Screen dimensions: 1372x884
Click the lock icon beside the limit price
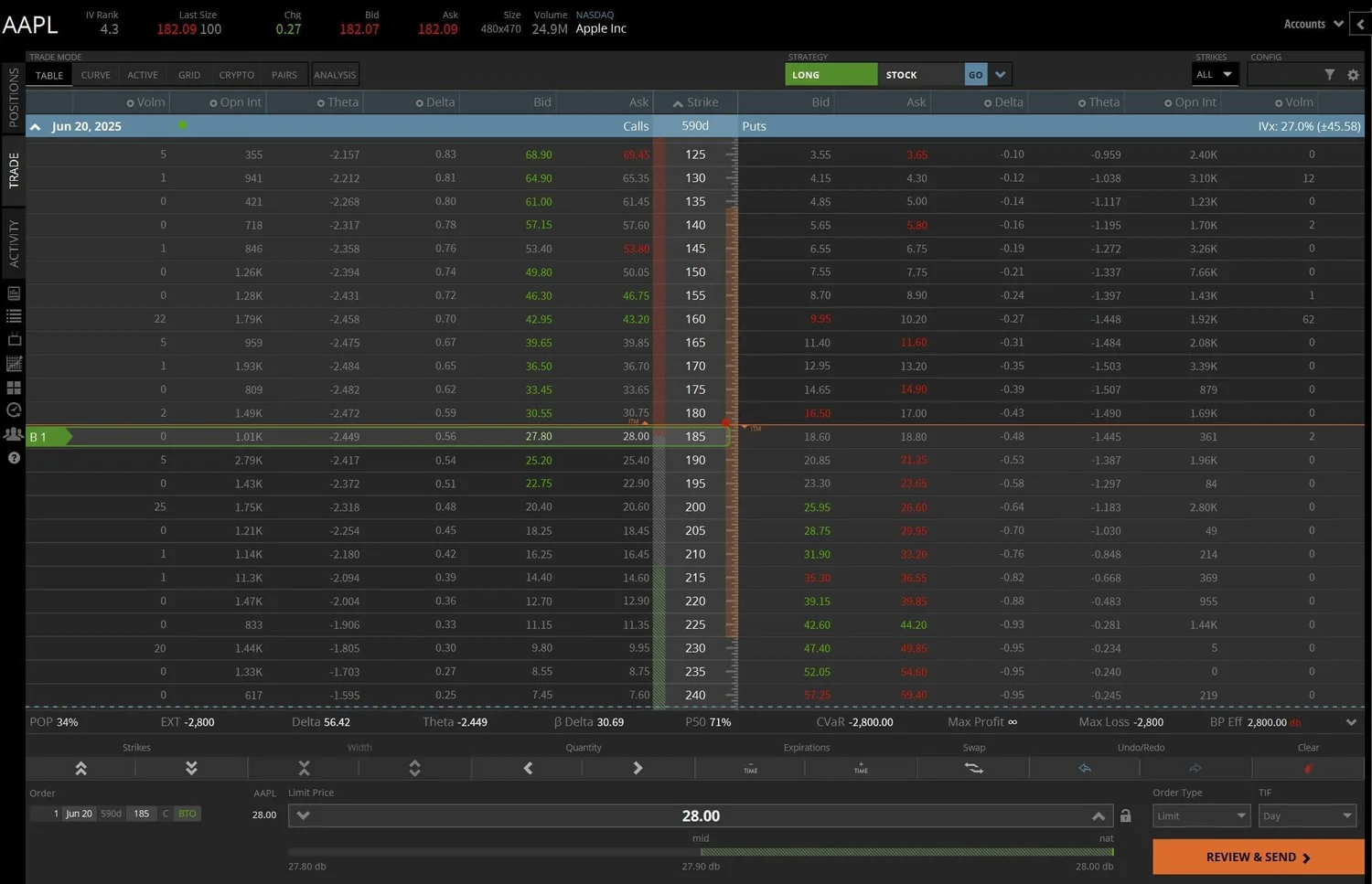tap(1125, 815)
